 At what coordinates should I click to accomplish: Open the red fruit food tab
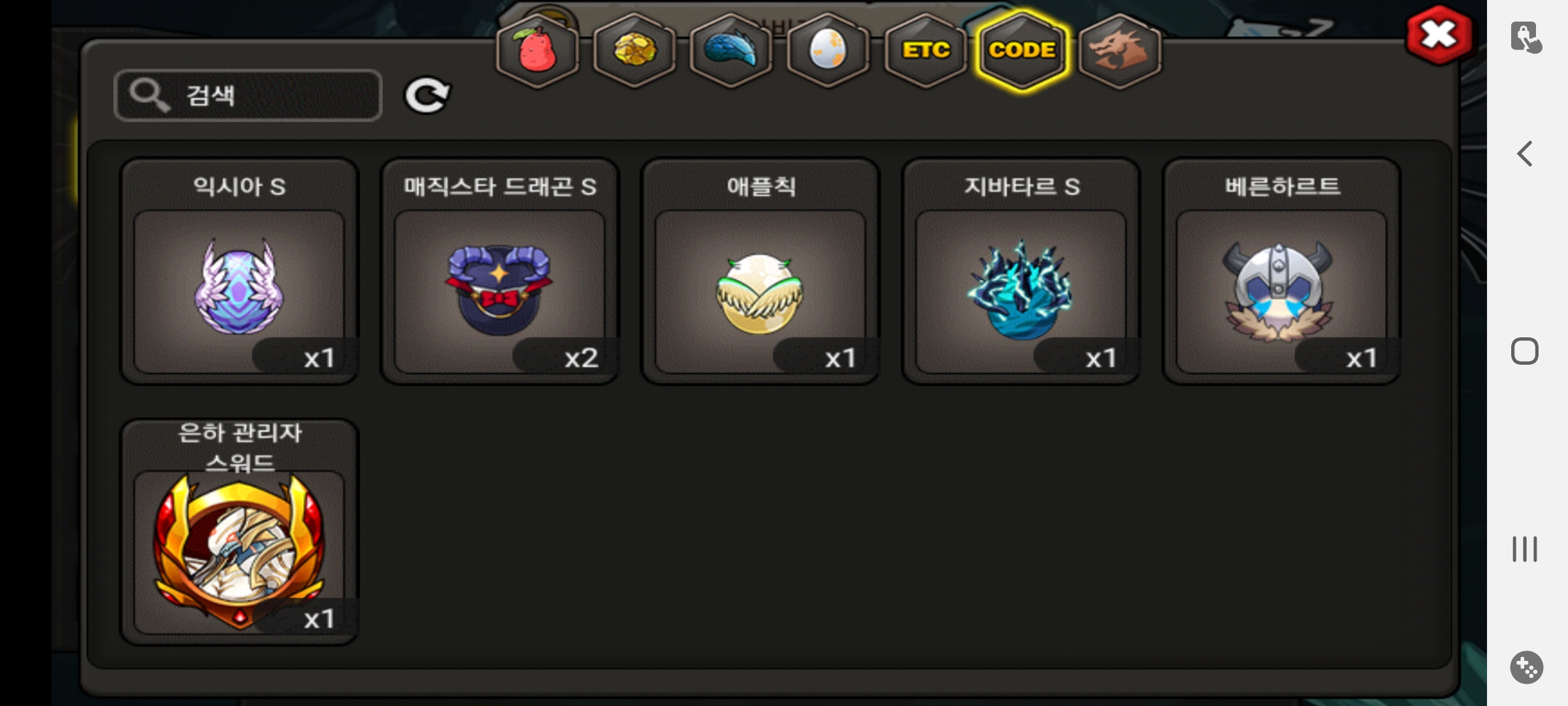click(x=537, y=50)
